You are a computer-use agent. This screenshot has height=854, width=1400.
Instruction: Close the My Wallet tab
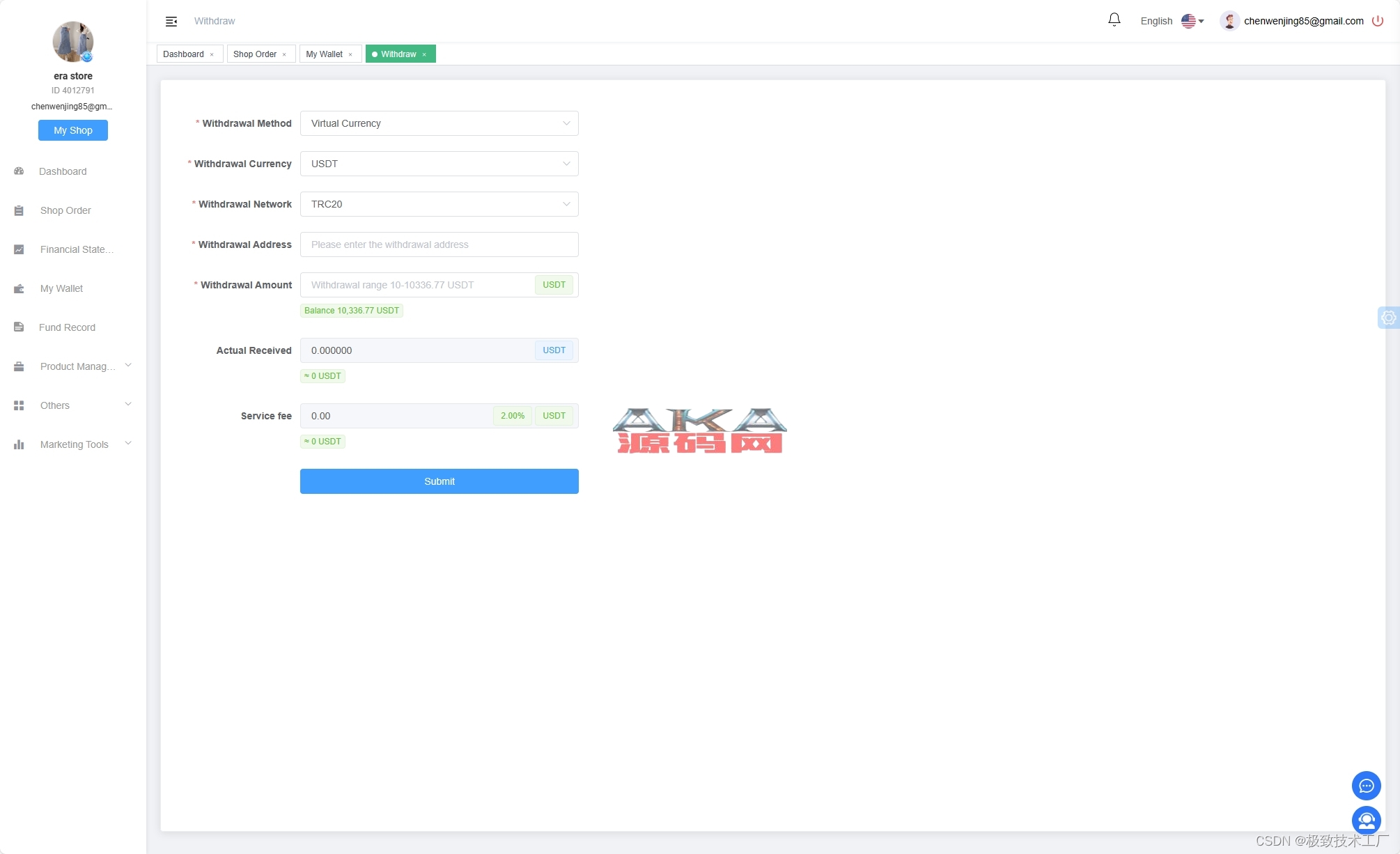350,54
